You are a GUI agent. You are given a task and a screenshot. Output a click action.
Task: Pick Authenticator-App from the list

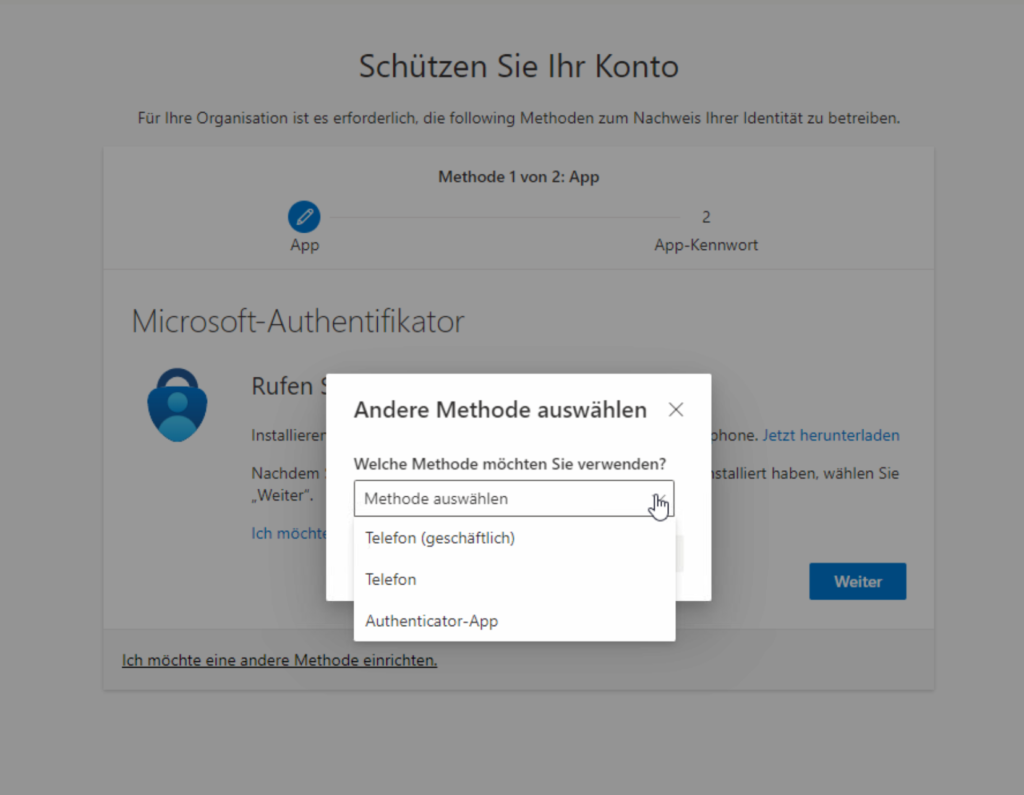514,621
